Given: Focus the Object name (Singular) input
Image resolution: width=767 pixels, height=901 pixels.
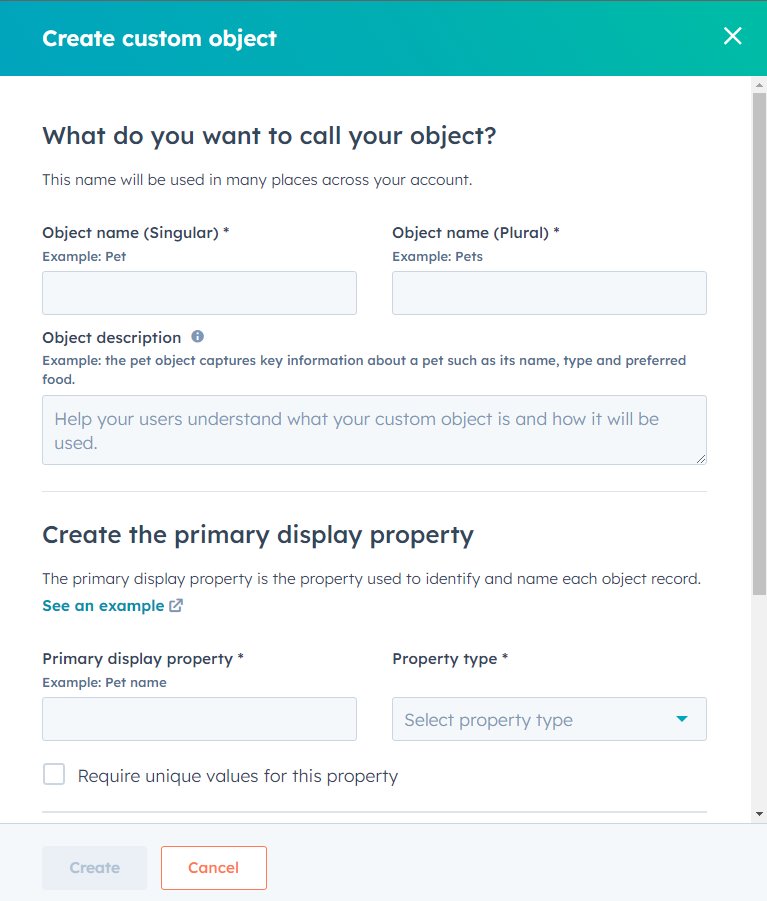Looking at the screenshot, I should pos(199,292).
